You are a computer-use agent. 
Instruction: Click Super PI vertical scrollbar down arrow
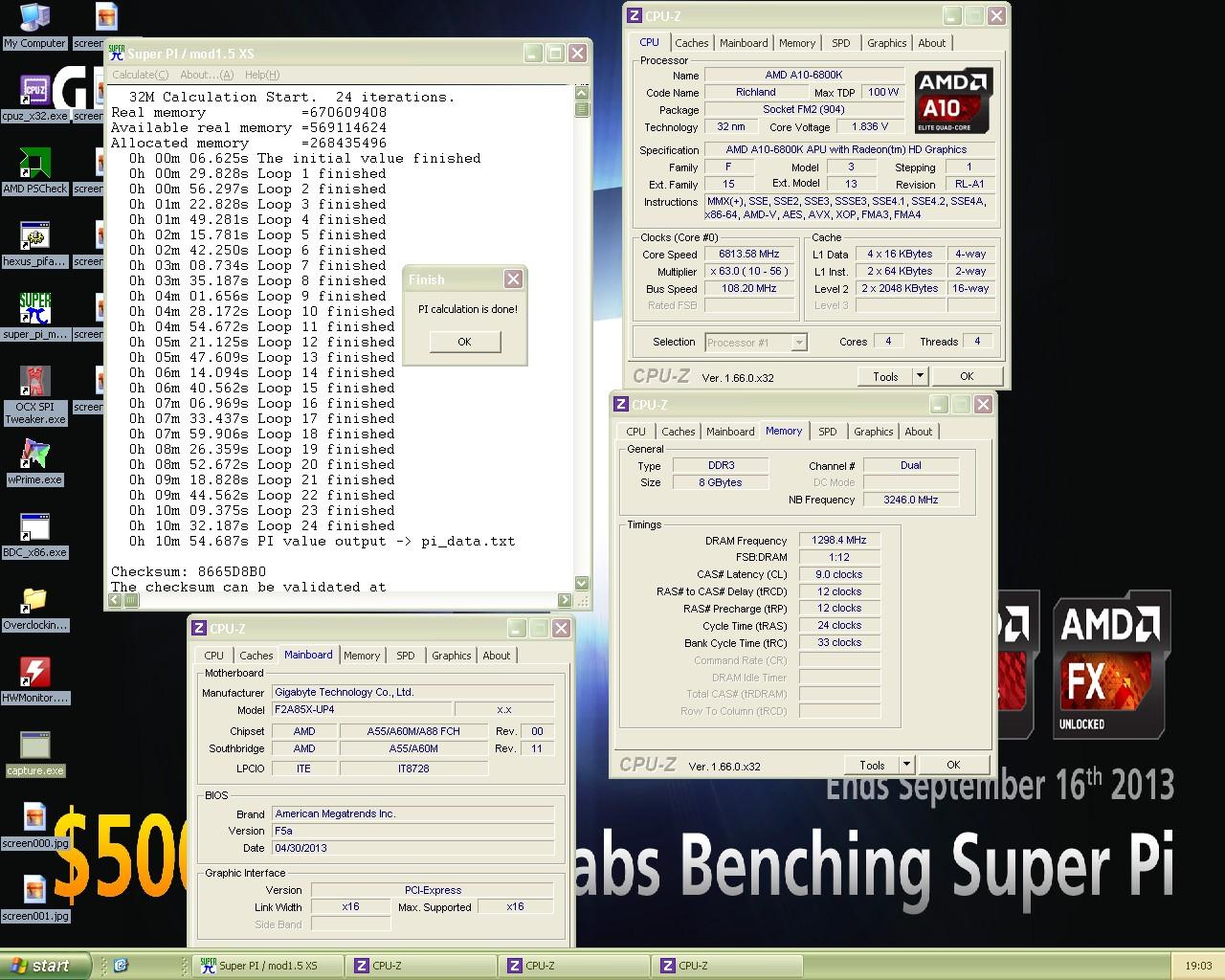point(582,584)
